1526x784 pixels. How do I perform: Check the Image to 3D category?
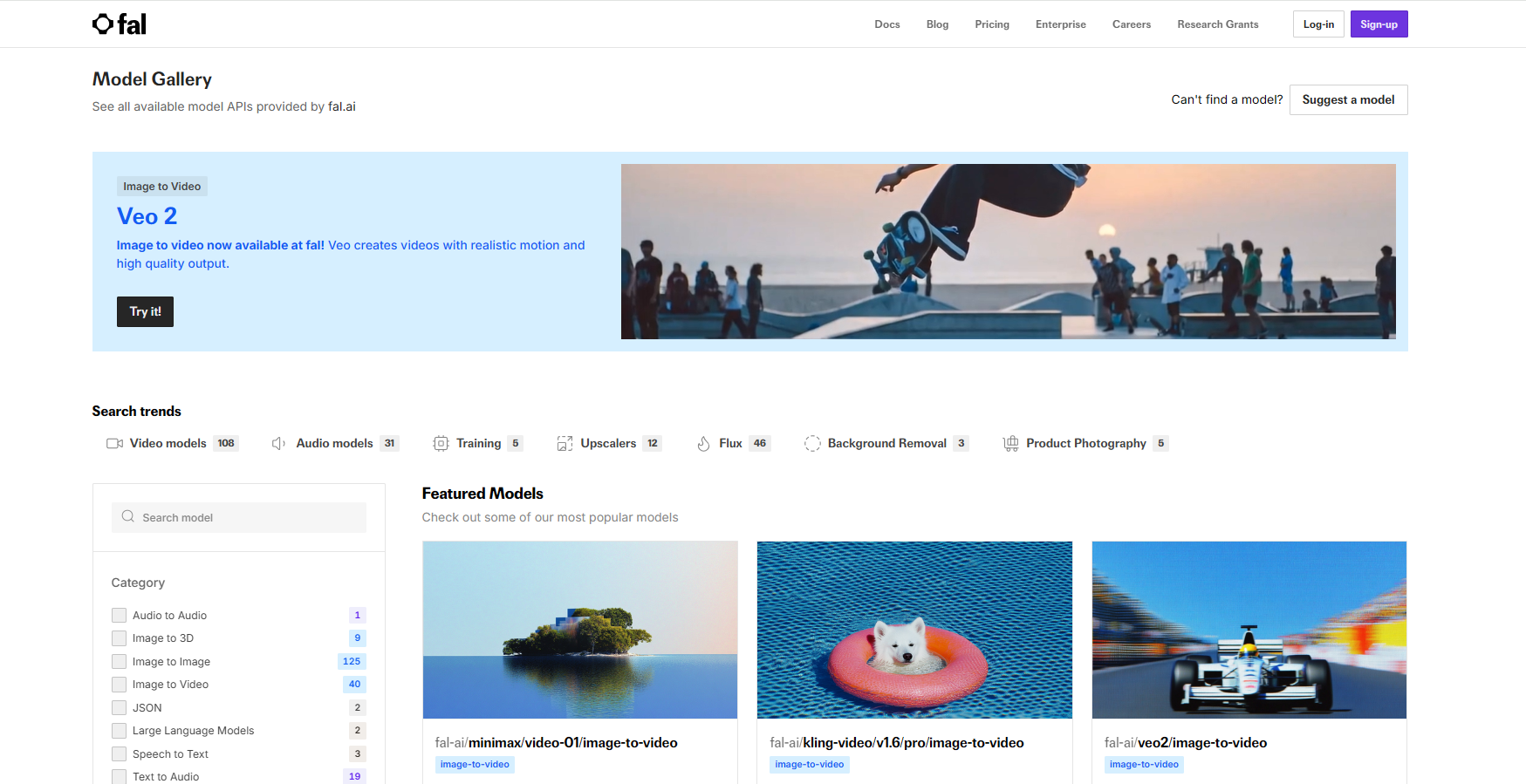pos(120,638)
